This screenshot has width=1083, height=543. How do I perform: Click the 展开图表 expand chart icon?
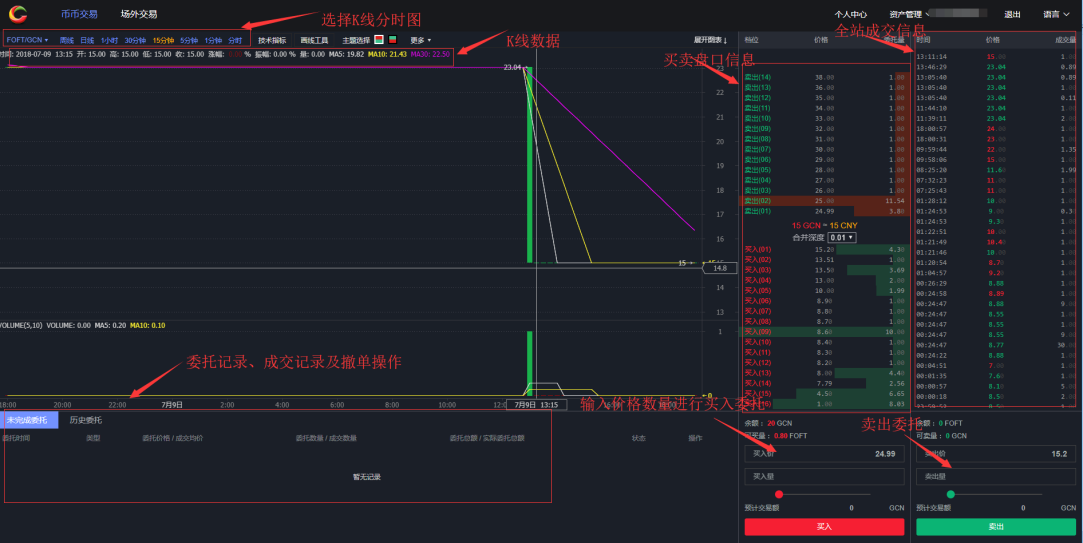point(710,40)
